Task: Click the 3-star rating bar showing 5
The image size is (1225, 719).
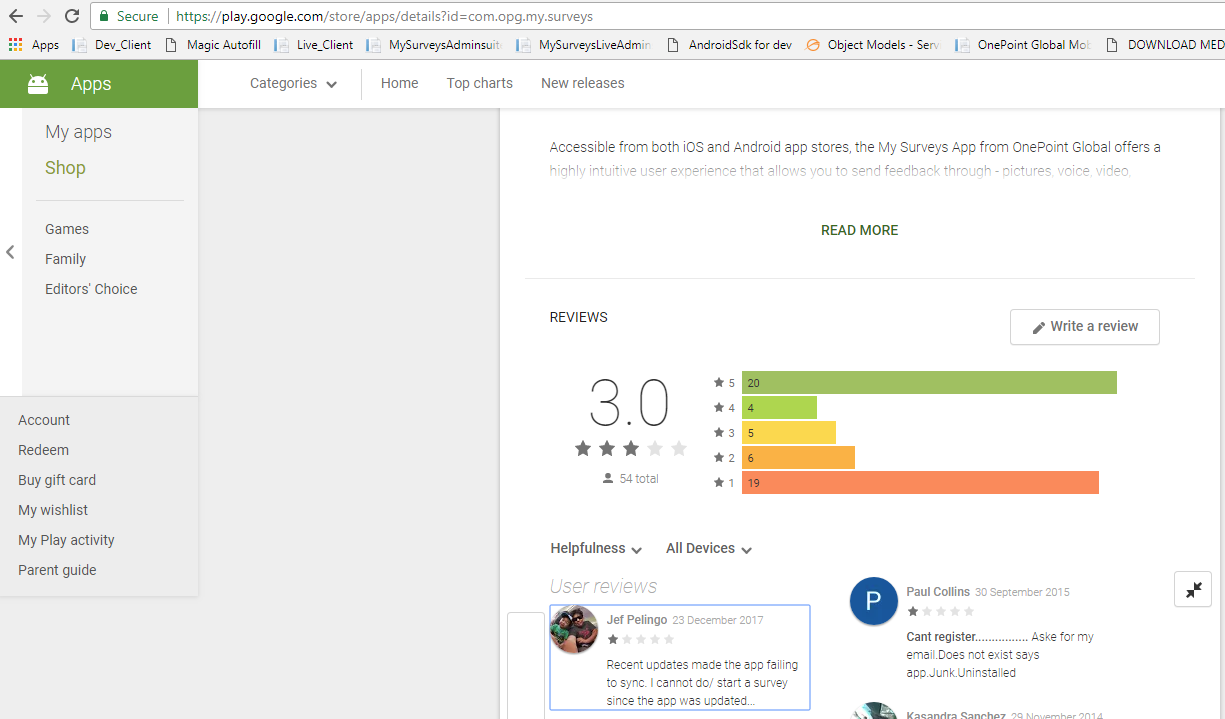Action: coord(788,433)
